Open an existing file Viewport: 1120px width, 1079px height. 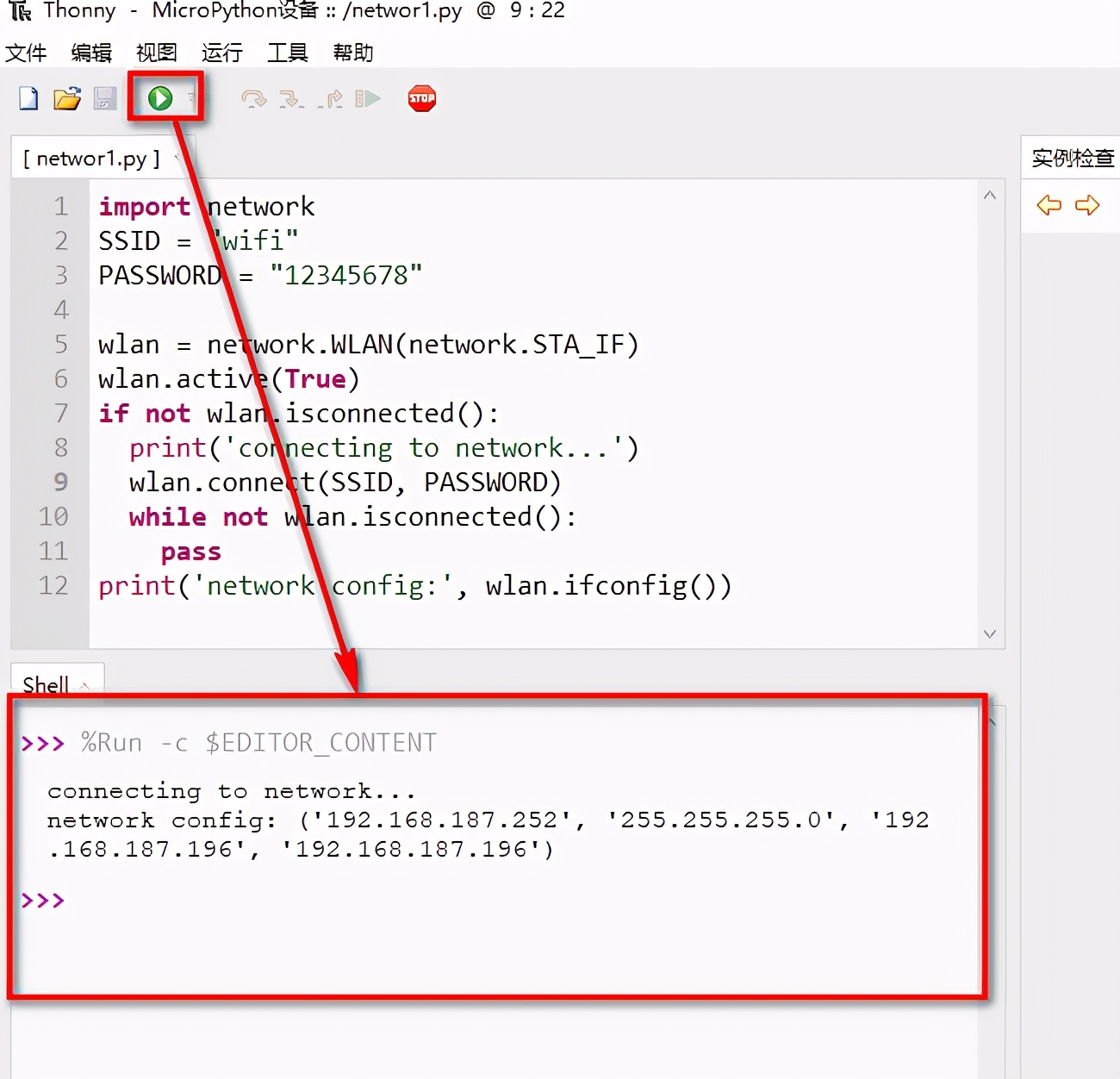pyautogui.click(x=67, y=98)
